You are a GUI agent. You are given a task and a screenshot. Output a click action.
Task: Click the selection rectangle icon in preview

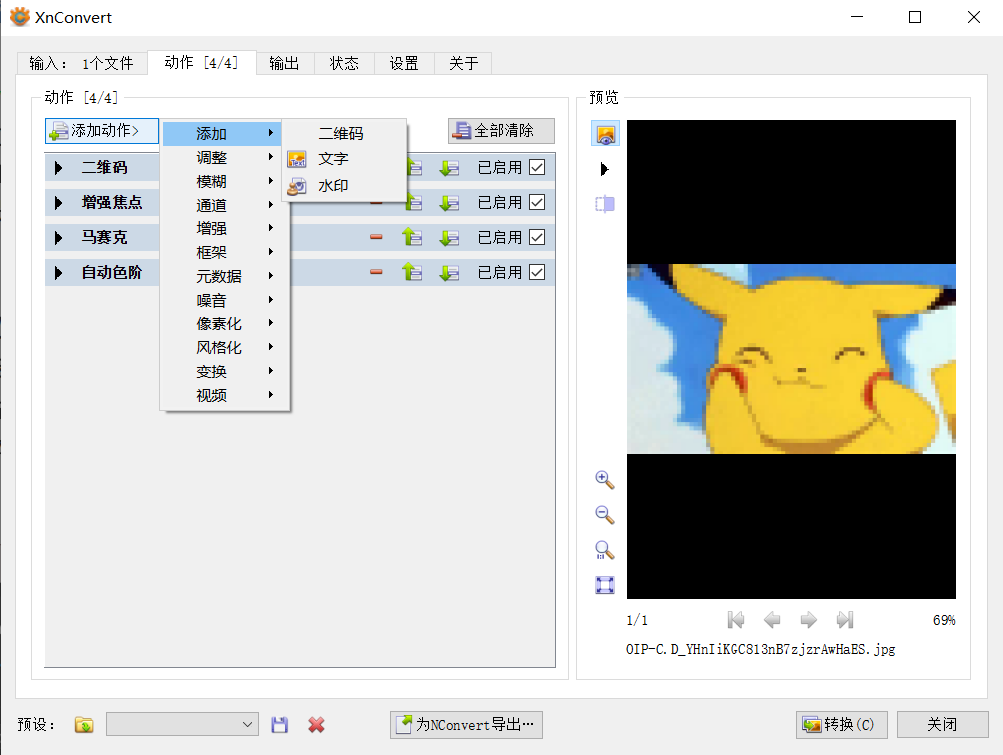pos(605,204)
